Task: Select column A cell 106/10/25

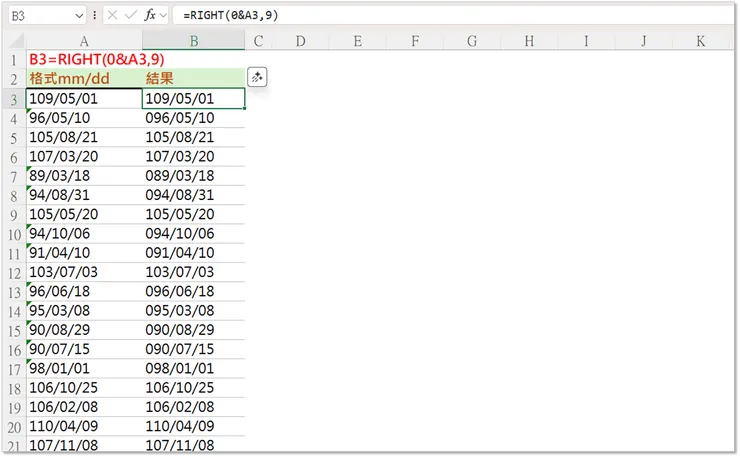Action: tap(84, 388)
